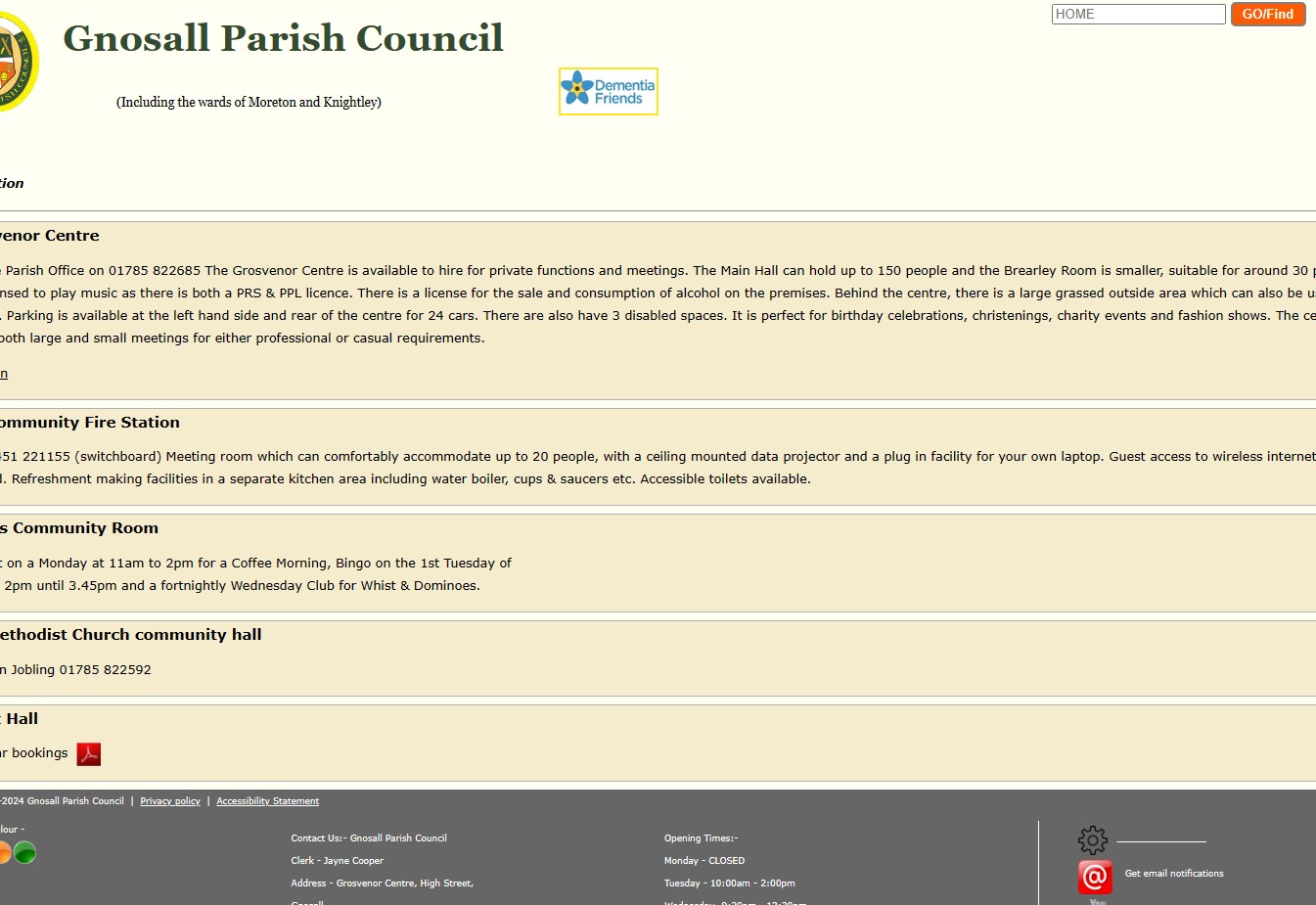This screenshot has height=905, width=1316.
Task: Click the YouTube icon below the email icon
Action: [x=1094, y=900]
